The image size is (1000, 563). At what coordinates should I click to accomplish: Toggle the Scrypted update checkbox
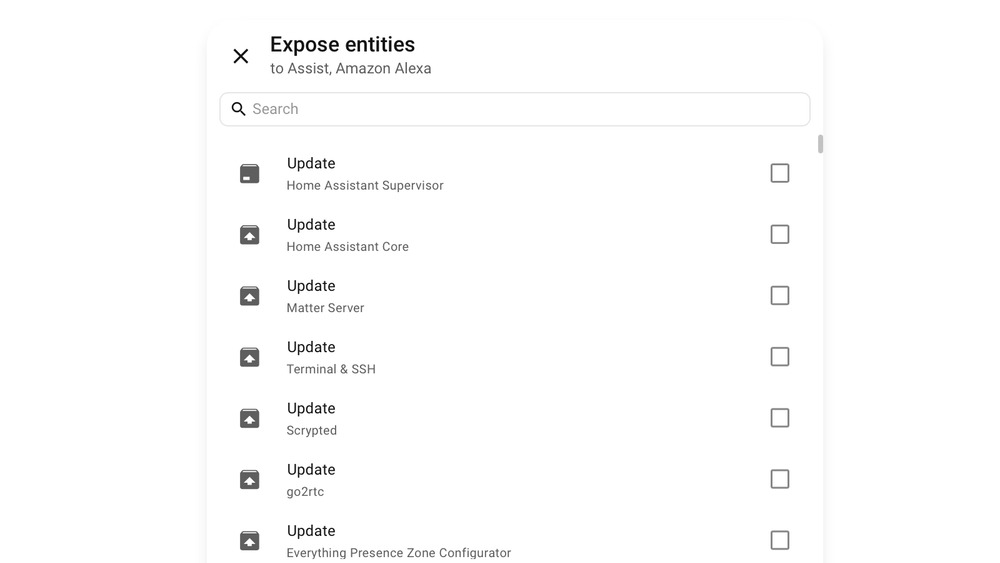coord(779,418)
